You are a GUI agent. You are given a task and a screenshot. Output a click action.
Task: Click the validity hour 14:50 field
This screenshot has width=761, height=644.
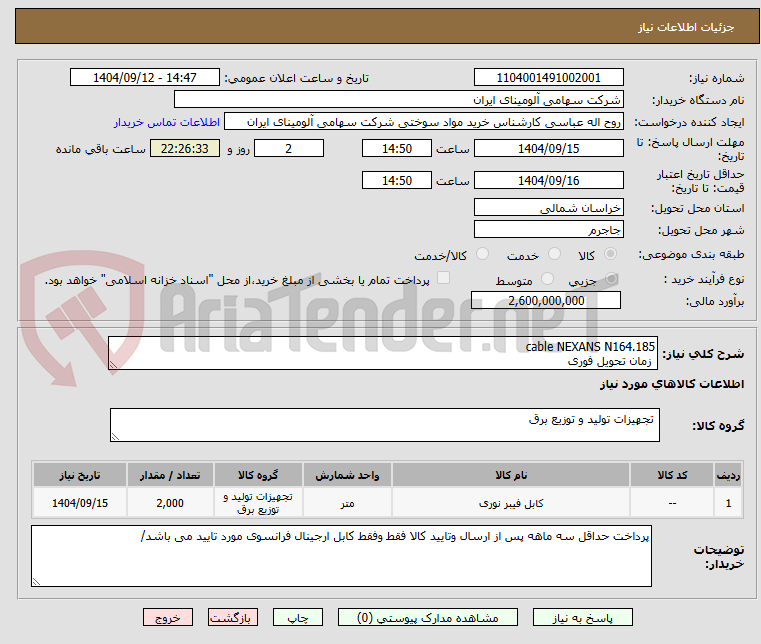tap(397, 181)
